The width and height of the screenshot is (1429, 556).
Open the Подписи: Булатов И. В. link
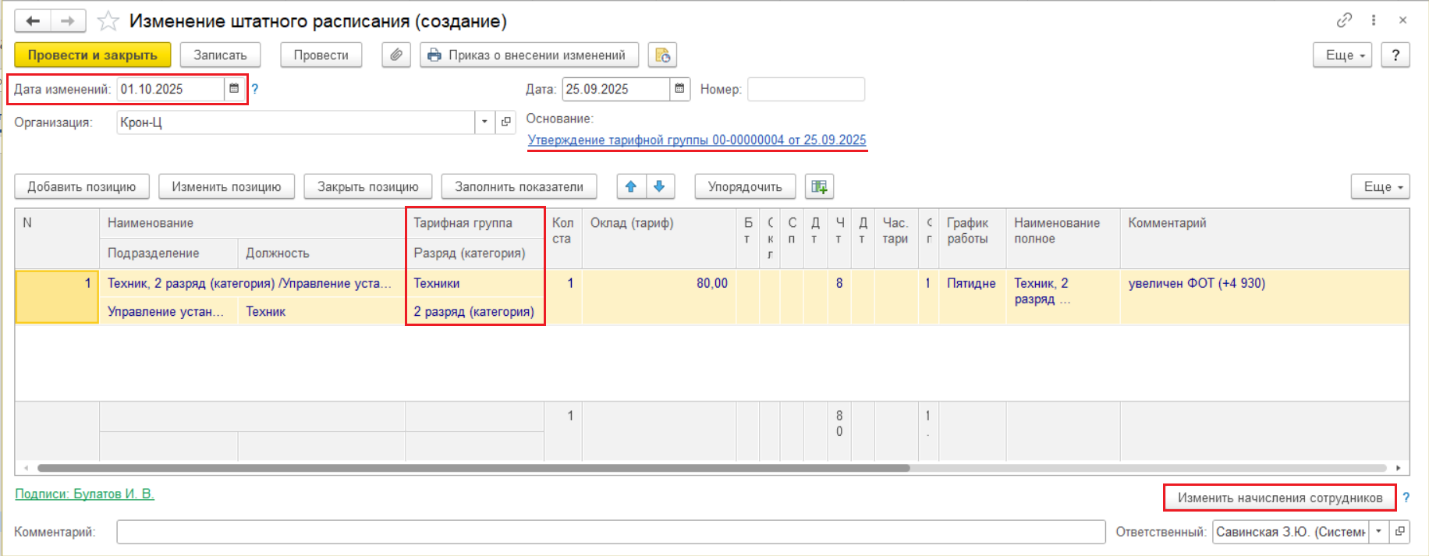[85, 494]
